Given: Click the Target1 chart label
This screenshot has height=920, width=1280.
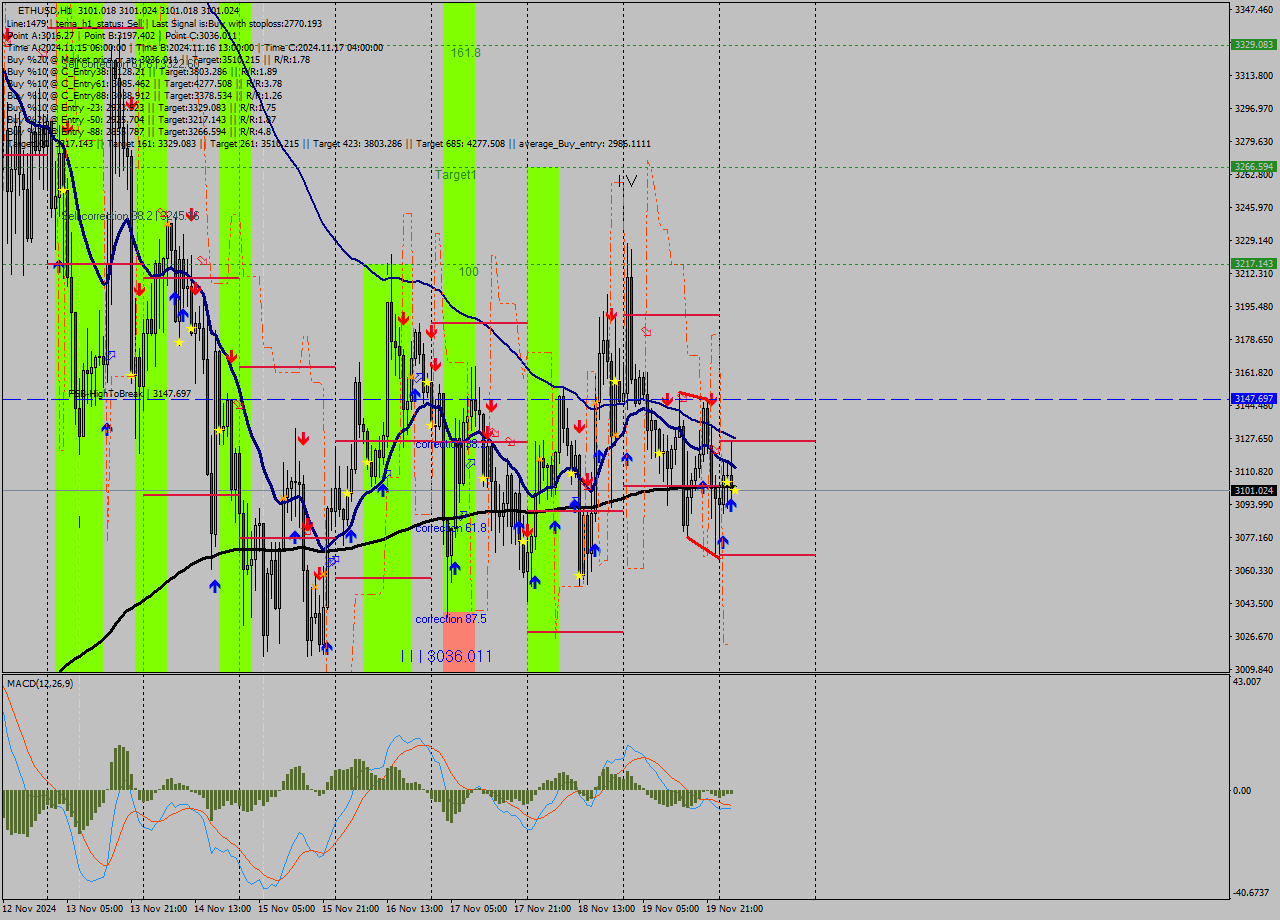Looking at the screenshot, I should point(455,174).
